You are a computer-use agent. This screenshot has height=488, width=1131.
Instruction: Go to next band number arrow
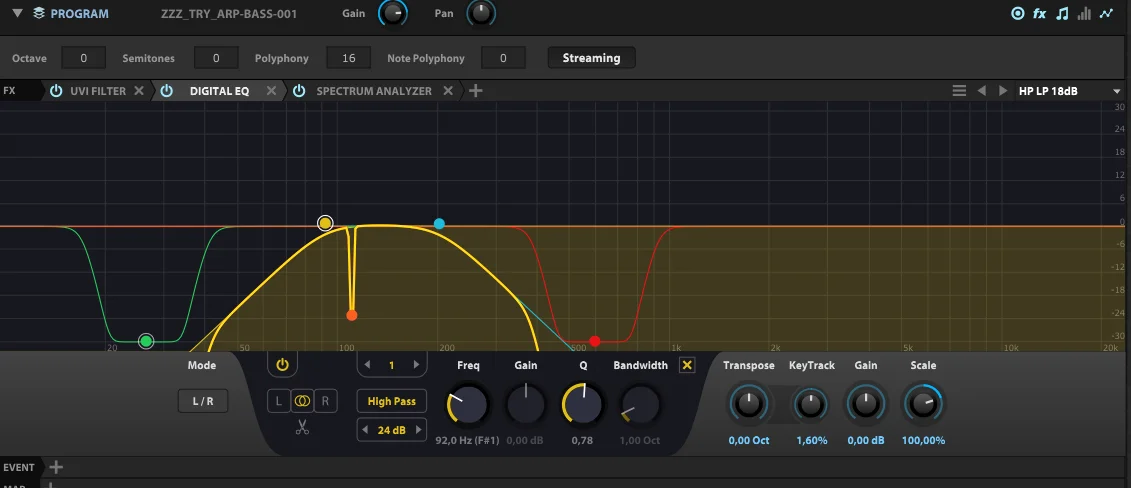point(416,365)
